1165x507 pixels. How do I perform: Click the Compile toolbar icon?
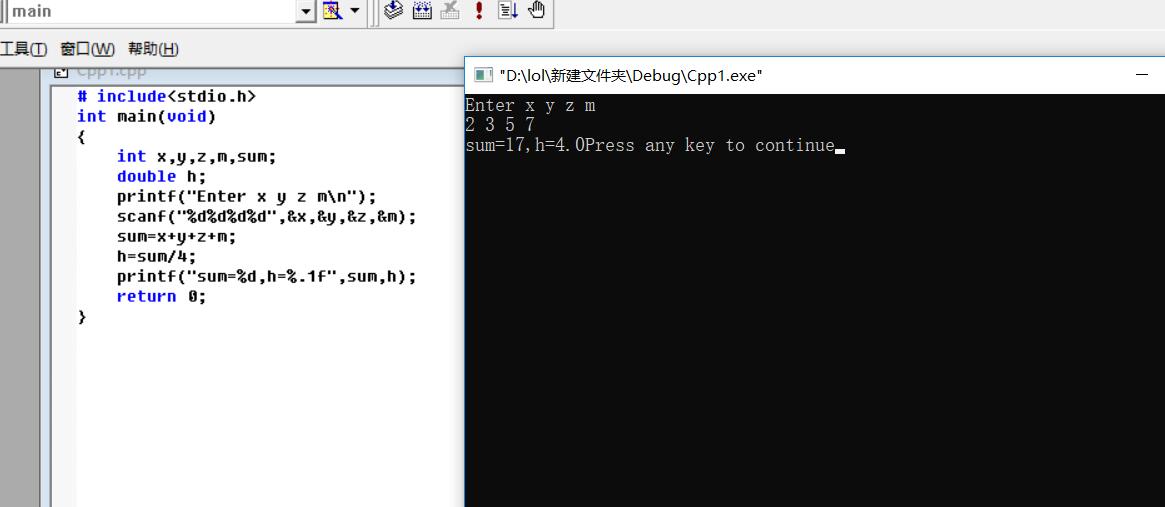pos(394,10)
